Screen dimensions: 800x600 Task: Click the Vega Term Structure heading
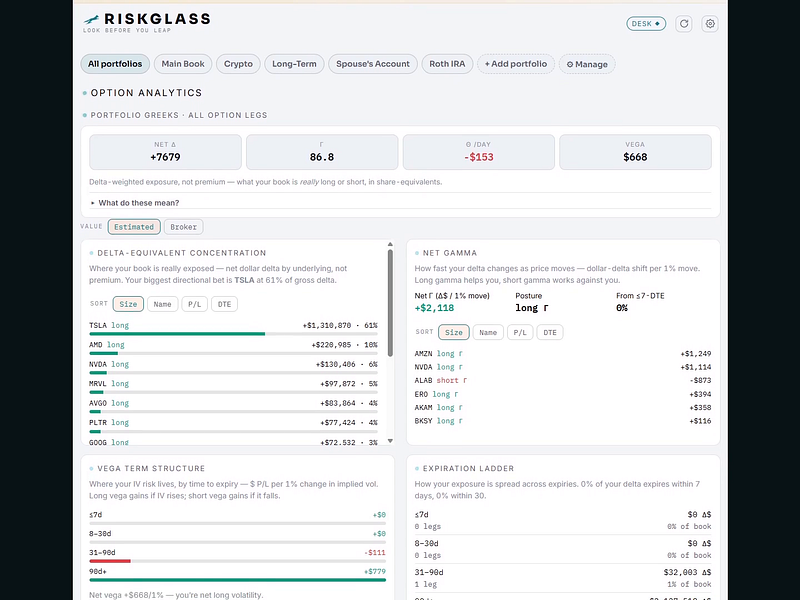(151, 468)
